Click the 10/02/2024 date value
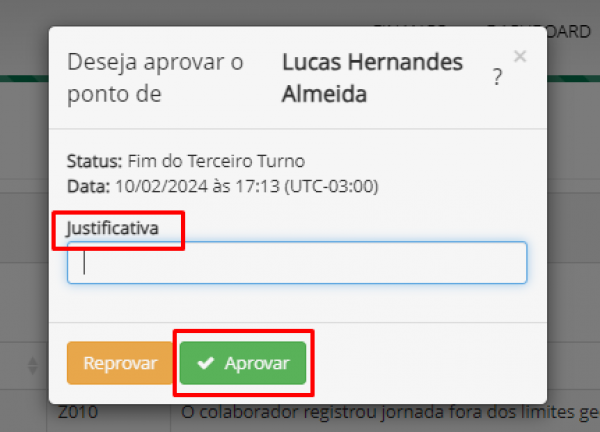Image resolution: width=600 pixels, height=432 pixels. (148, 186)
